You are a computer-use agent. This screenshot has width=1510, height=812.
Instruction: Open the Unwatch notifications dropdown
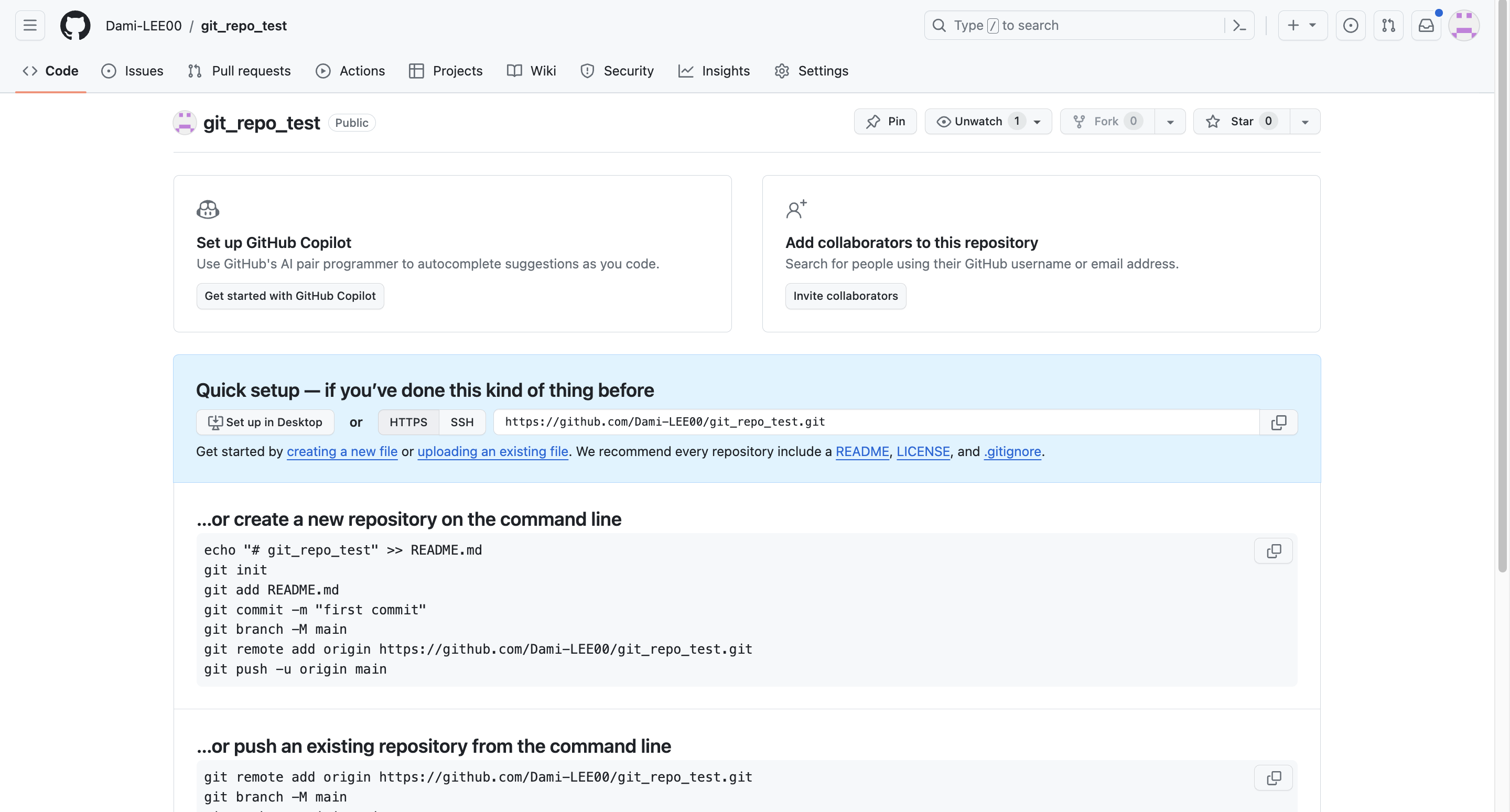pos(988,122)
